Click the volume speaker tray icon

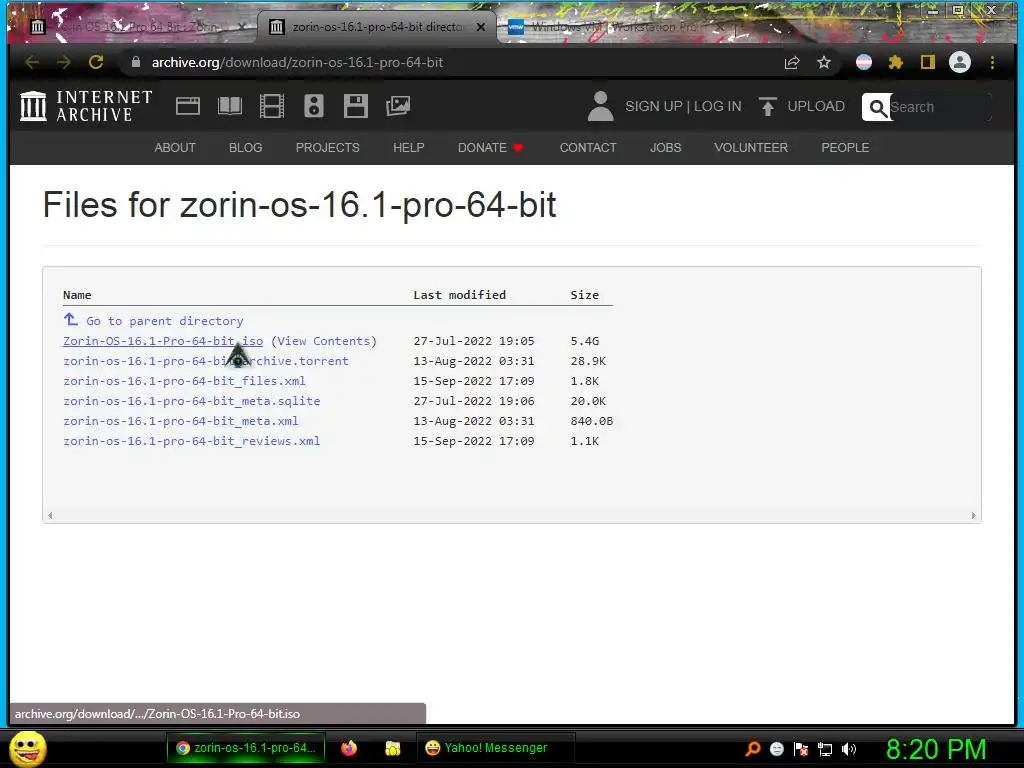849,749
